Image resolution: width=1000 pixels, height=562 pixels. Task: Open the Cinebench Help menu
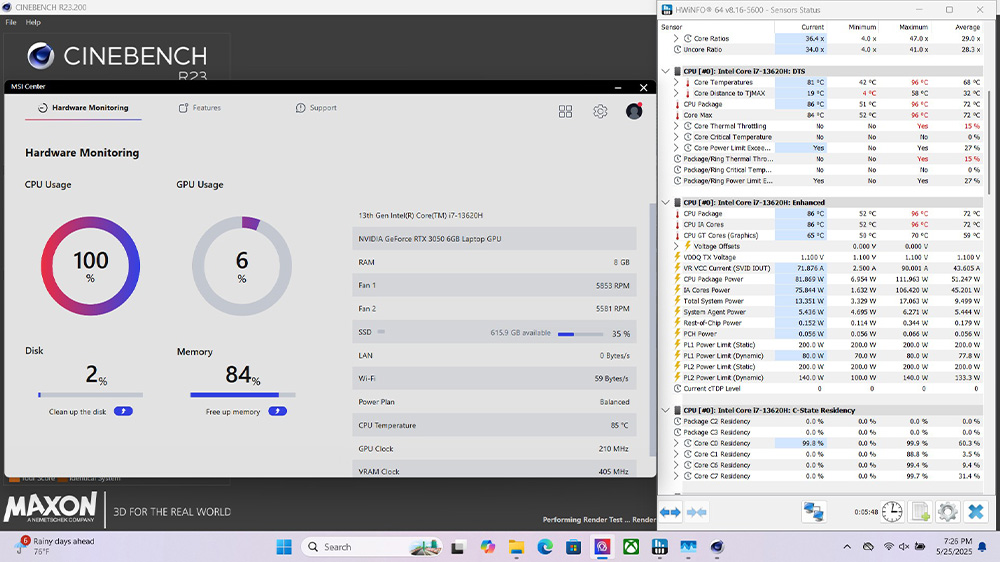[x=33, y=22]
